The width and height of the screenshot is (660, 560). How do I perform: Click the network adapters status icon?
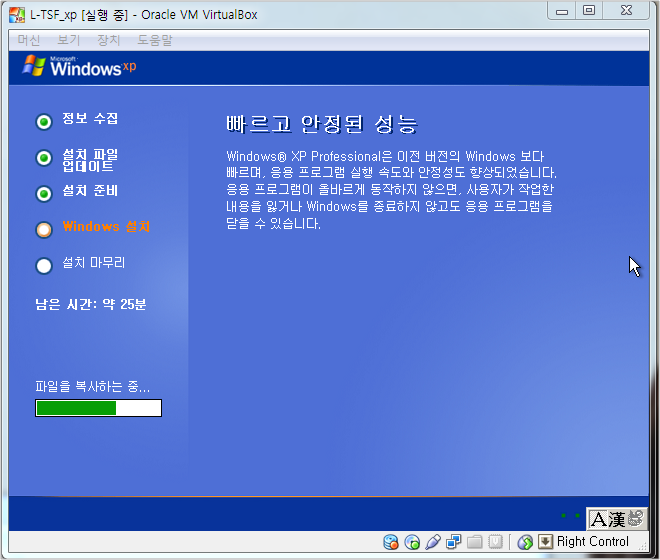tap(454, 542)
